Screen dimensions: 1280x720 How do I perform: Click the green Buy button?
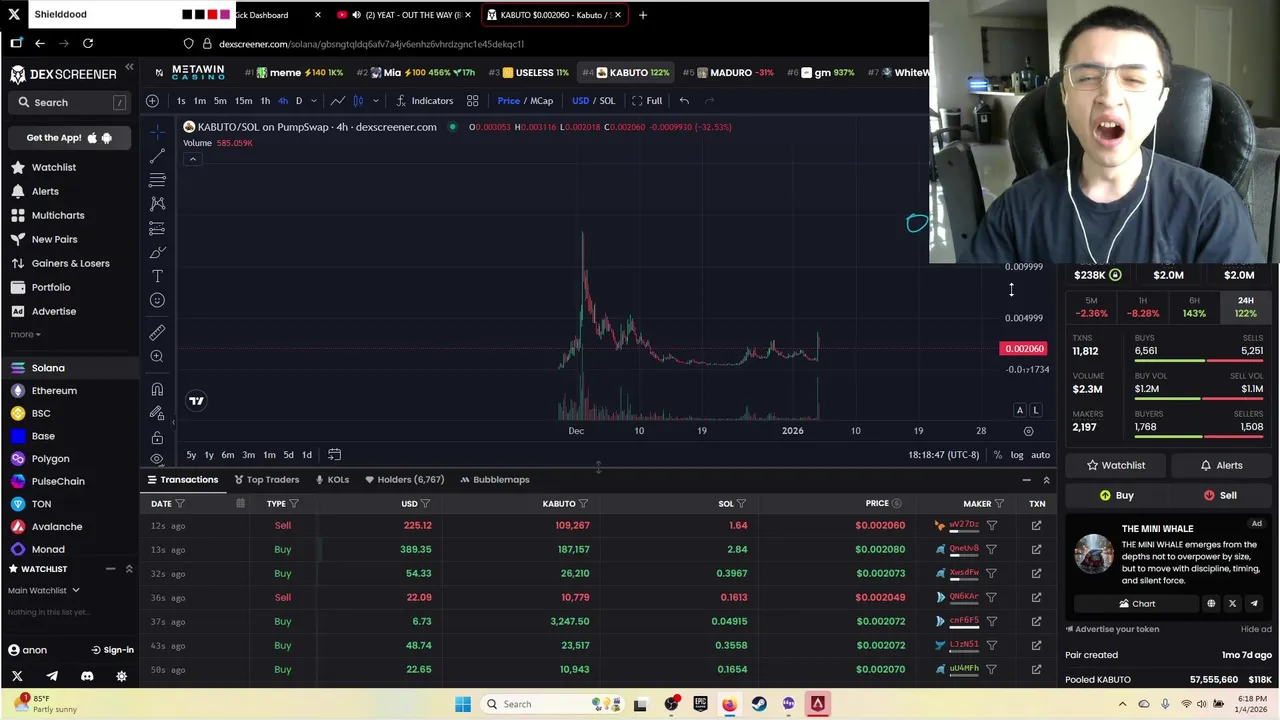(x=1116, y=495)
